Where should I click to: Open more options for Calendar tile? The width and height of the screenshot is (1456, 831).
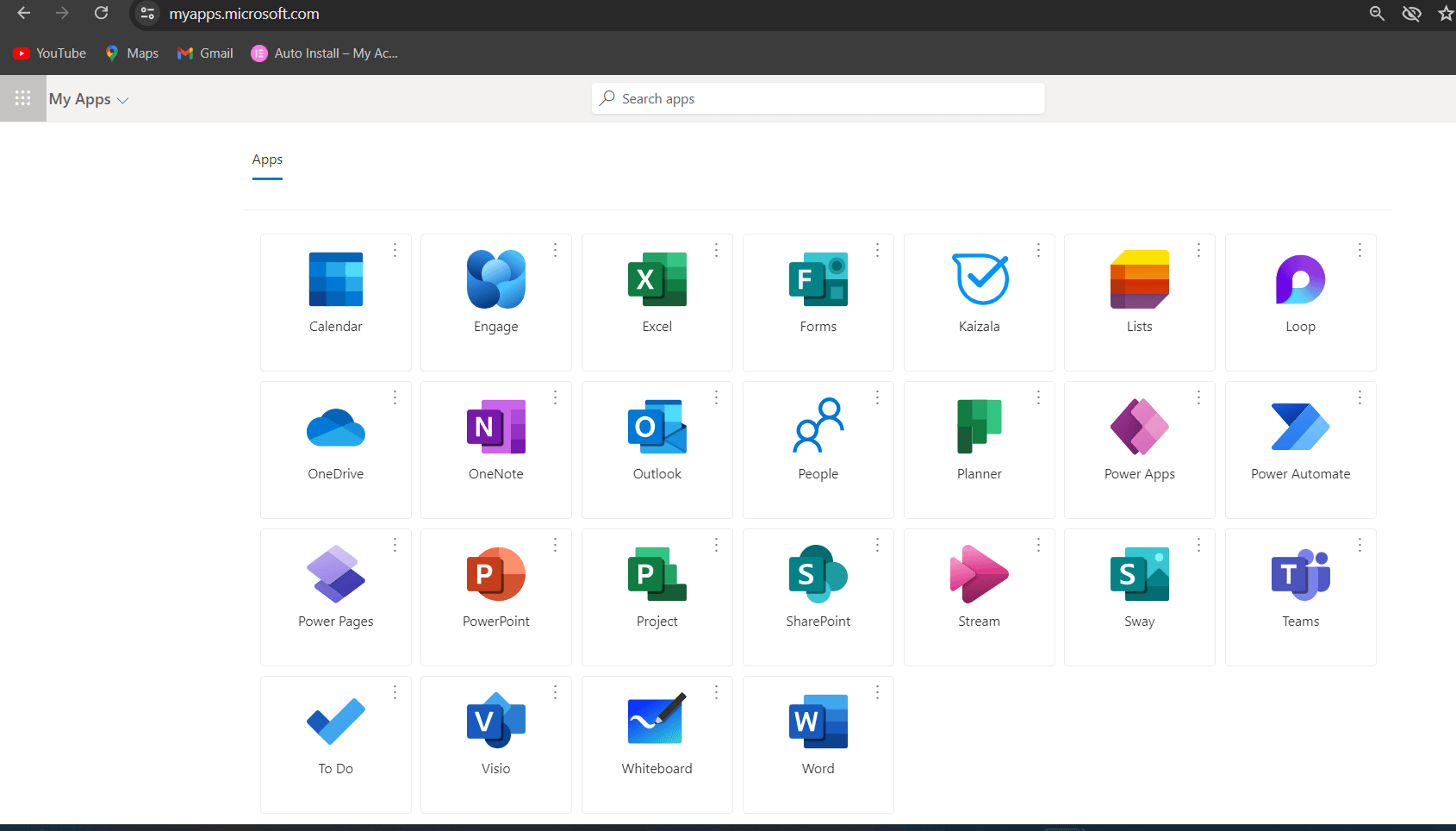click(x=395, y=250)
